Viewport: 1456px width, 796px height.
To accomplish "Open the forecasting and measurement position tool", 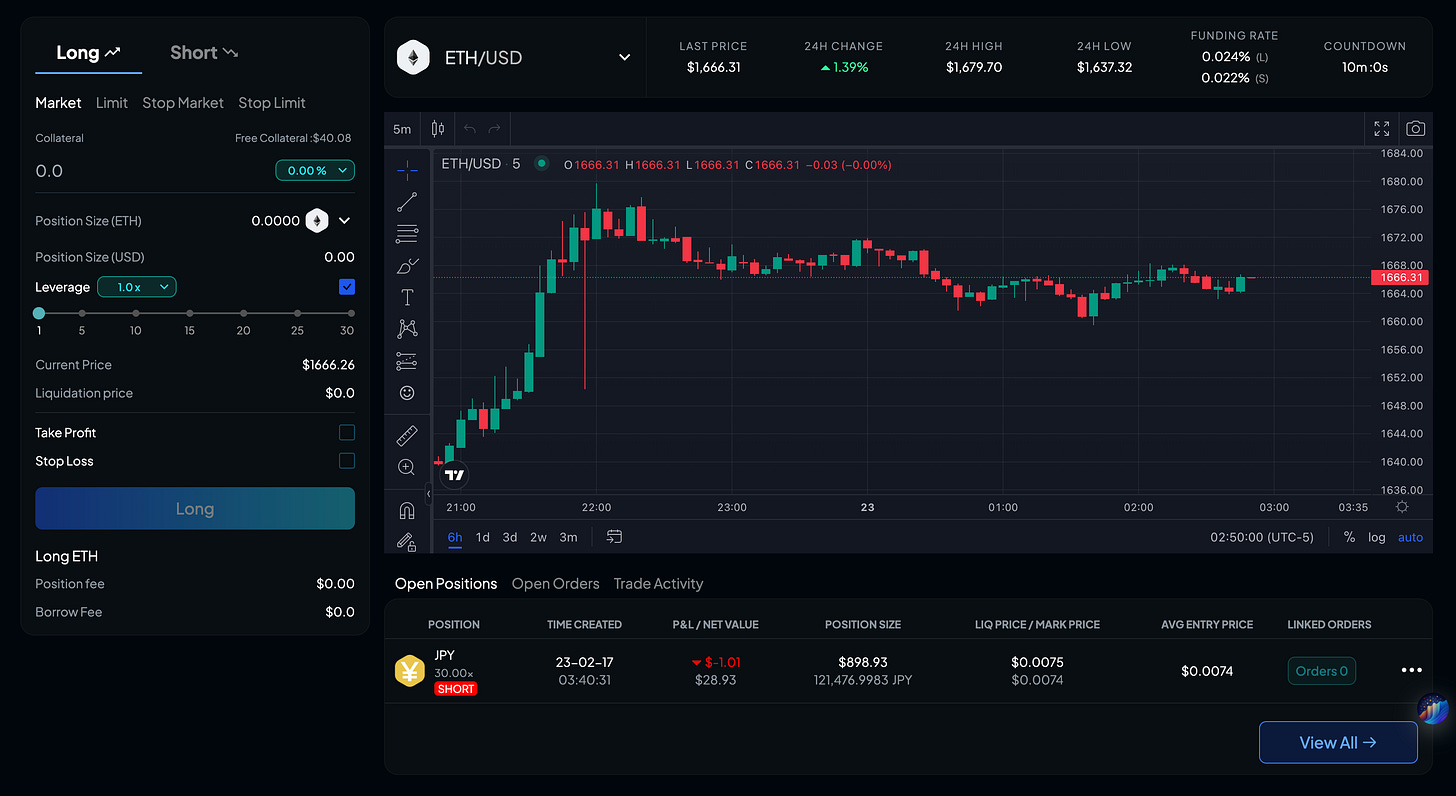I will tap(407, 361).
